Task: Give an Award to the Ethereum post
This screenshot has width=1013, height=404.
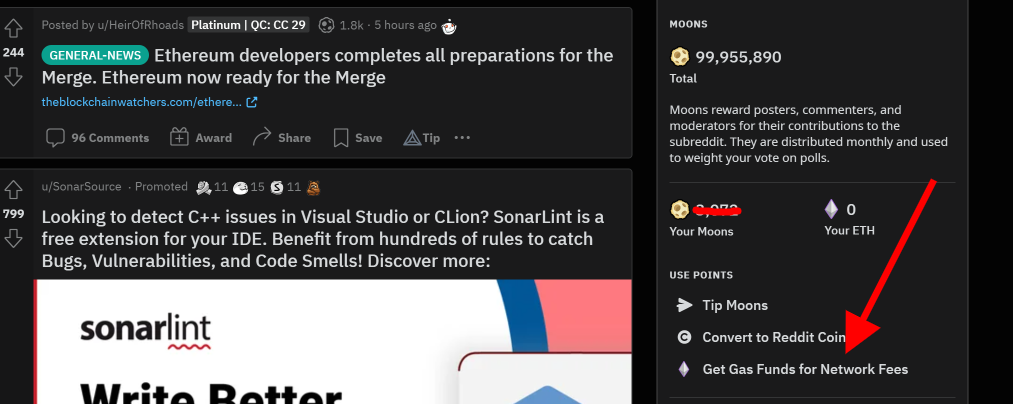Action: click(x=201, y=138)
